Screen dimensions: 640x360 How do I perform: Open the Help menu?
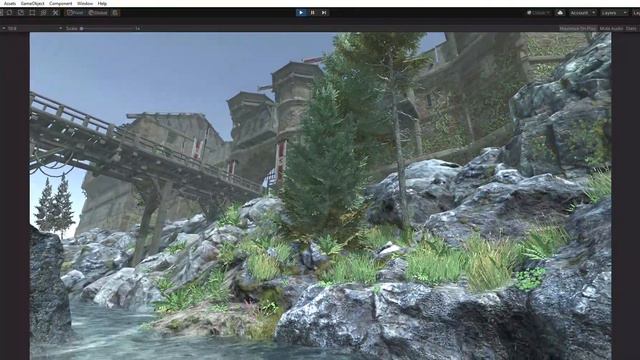tap(102, 3)
